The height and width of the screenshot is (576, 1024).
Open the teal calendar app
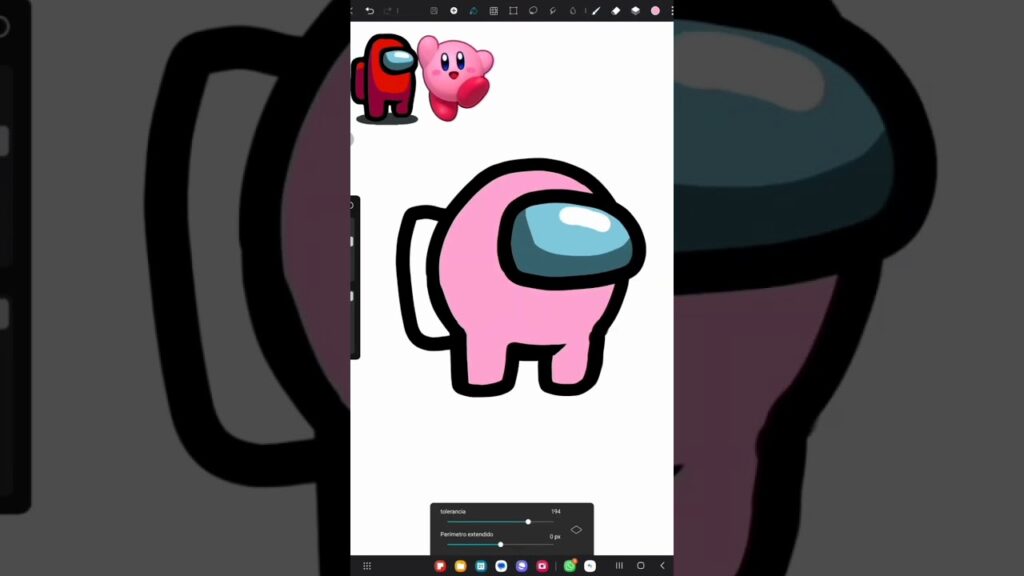point(481,566)
